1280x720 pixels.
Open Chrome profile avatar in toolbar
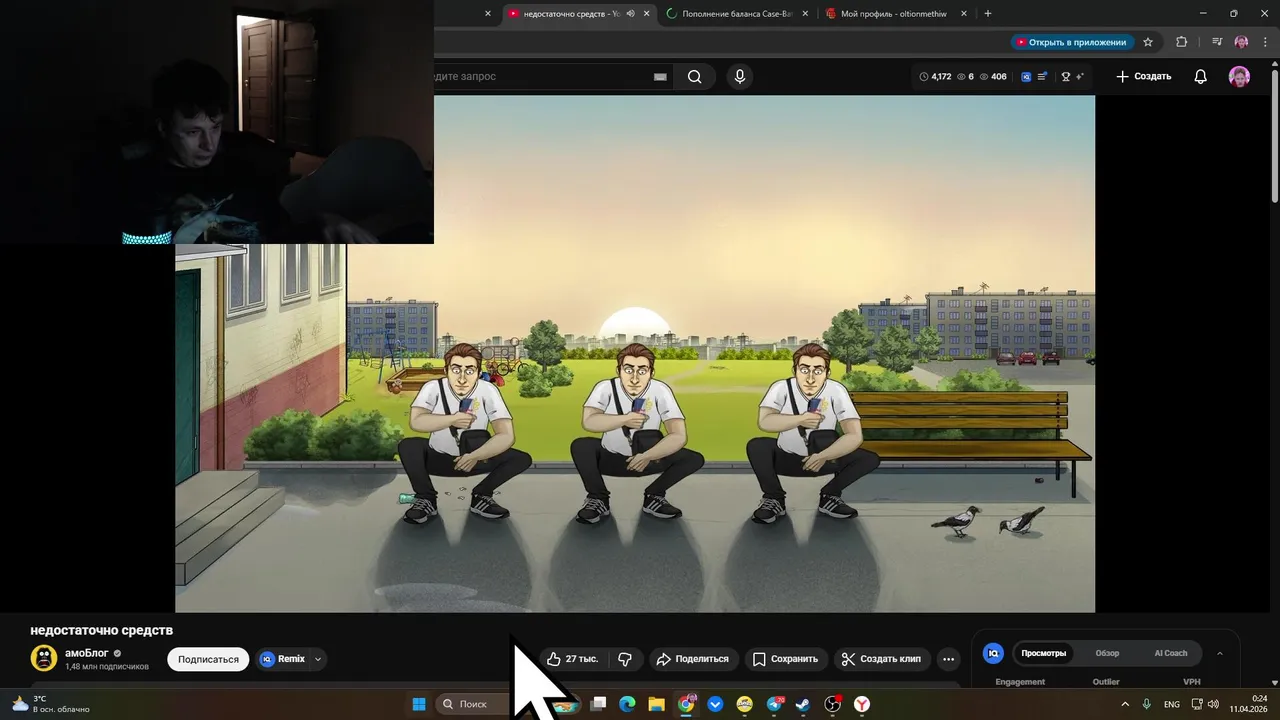pos(1241,42)
